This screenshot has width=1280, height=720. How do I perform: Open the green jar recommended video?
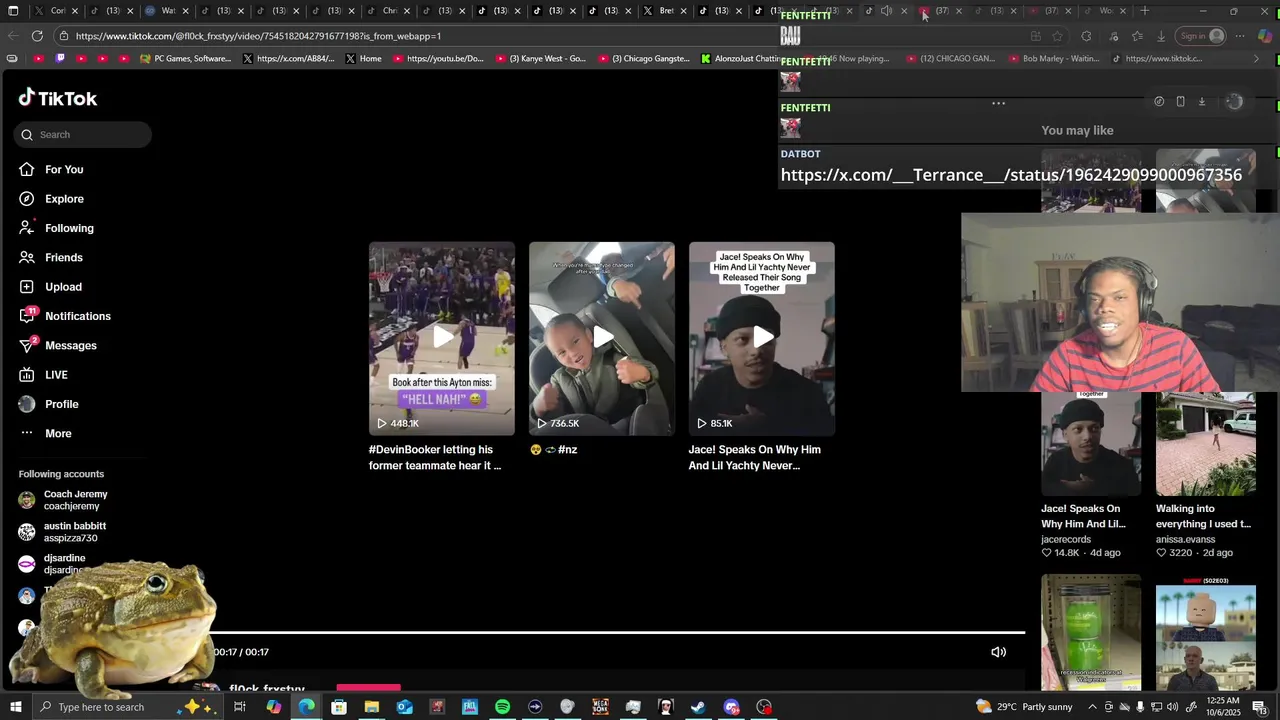pyautogui.click(x=1091, y=632)
